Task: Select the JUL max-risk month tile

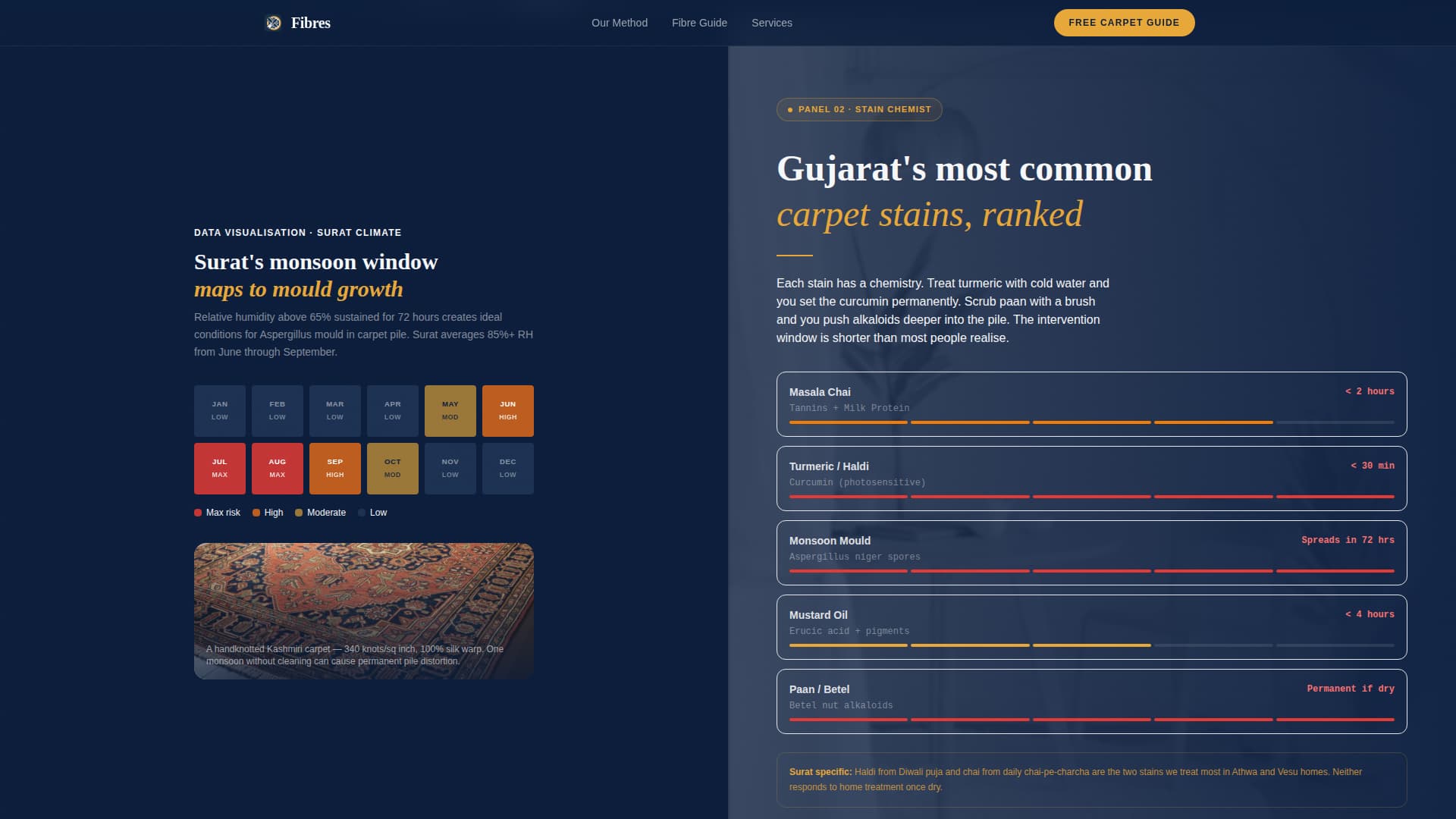Action: (220, 469)
